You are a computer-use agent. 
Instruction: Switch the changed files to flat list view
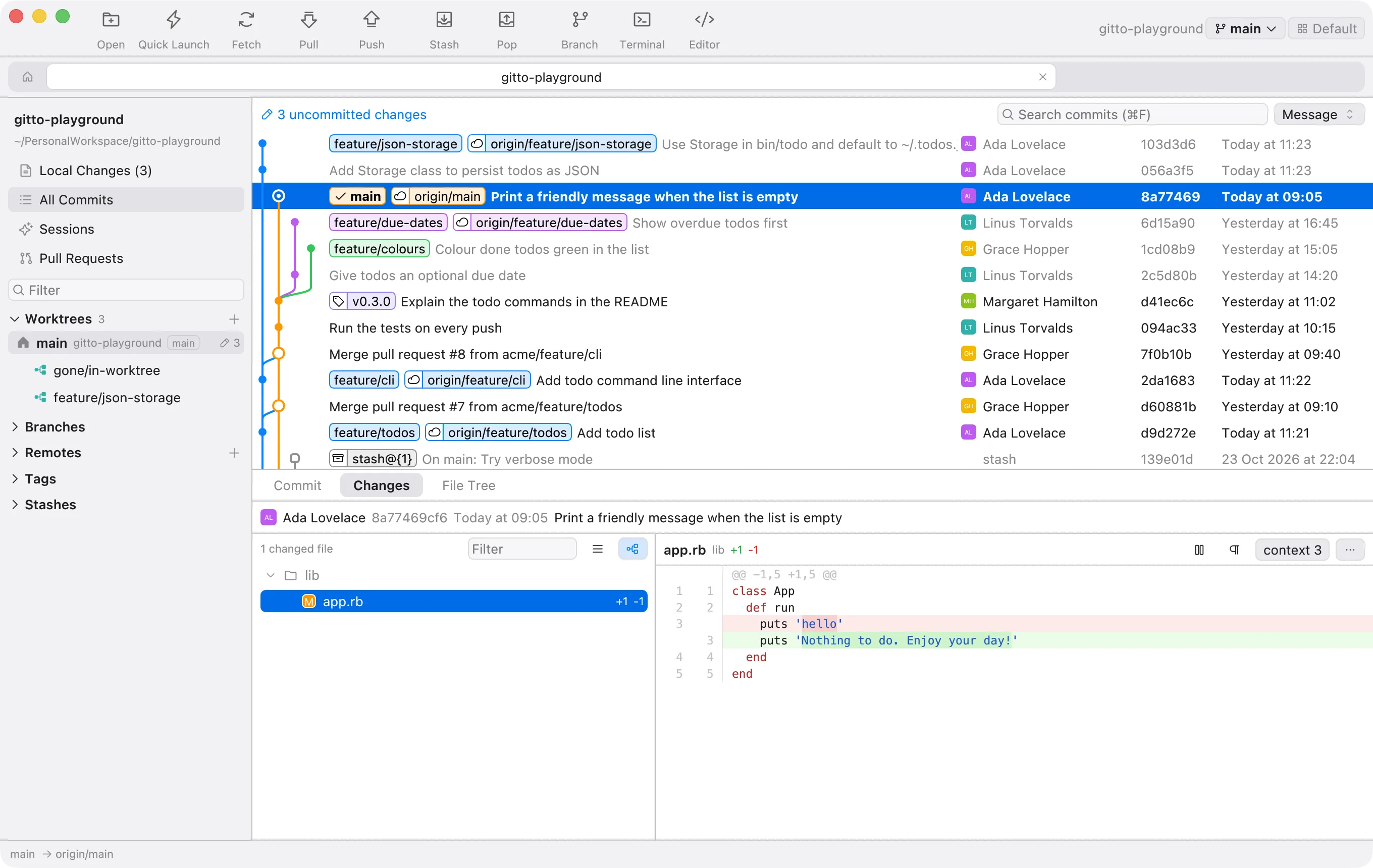(x=597, y=549)
